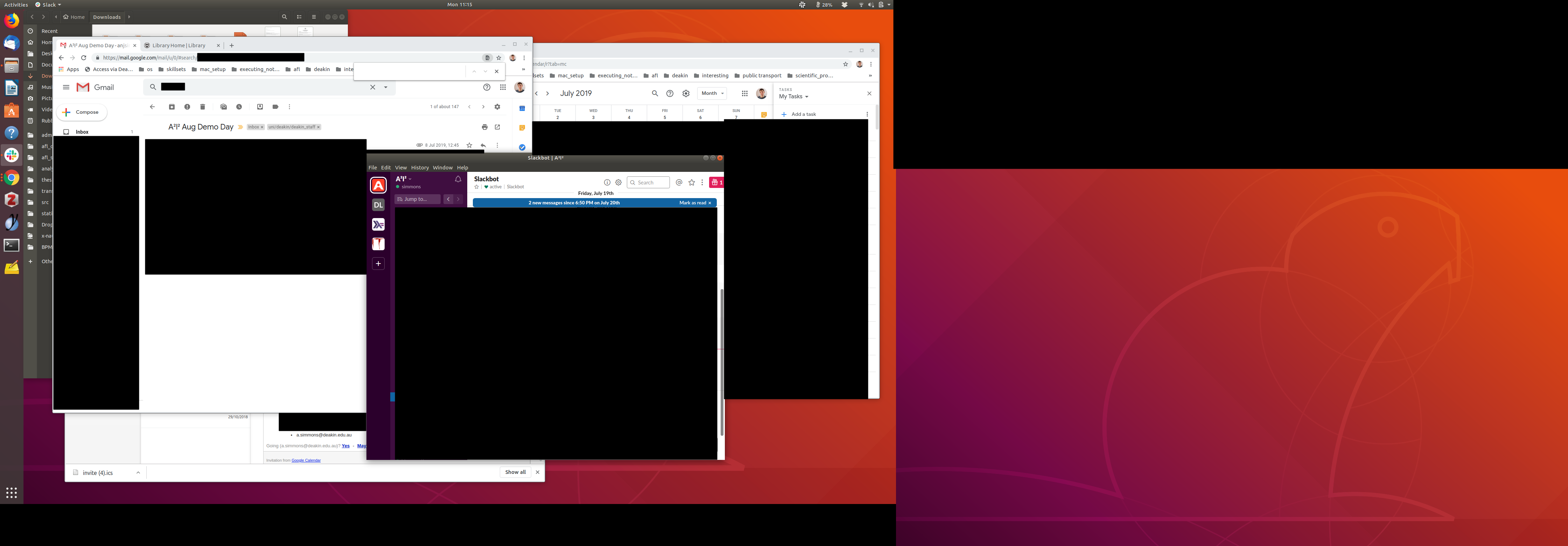Open Slack What's New gift icon
The image size is (1568, 546).
pos(716,183)
